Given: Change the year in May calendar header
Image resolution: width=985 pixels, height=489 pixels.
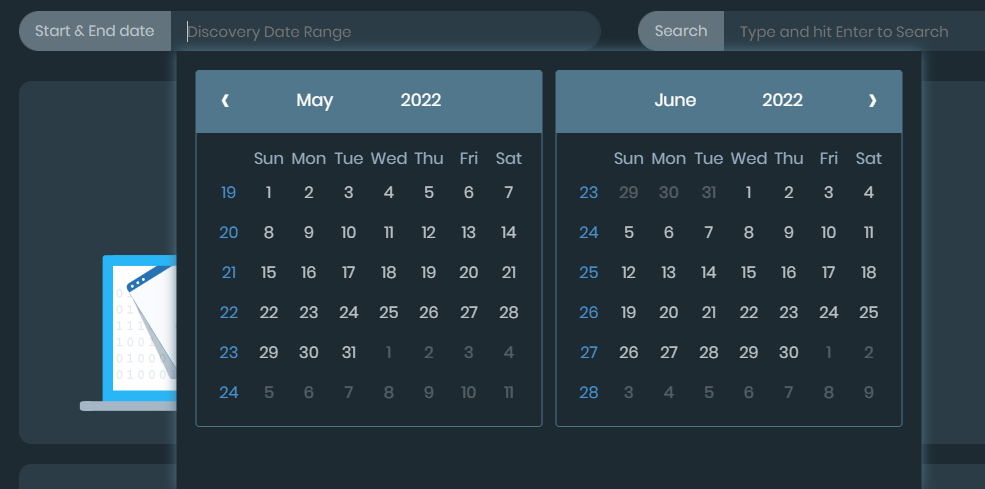Looking at the screenshot, I should point(421,100).
